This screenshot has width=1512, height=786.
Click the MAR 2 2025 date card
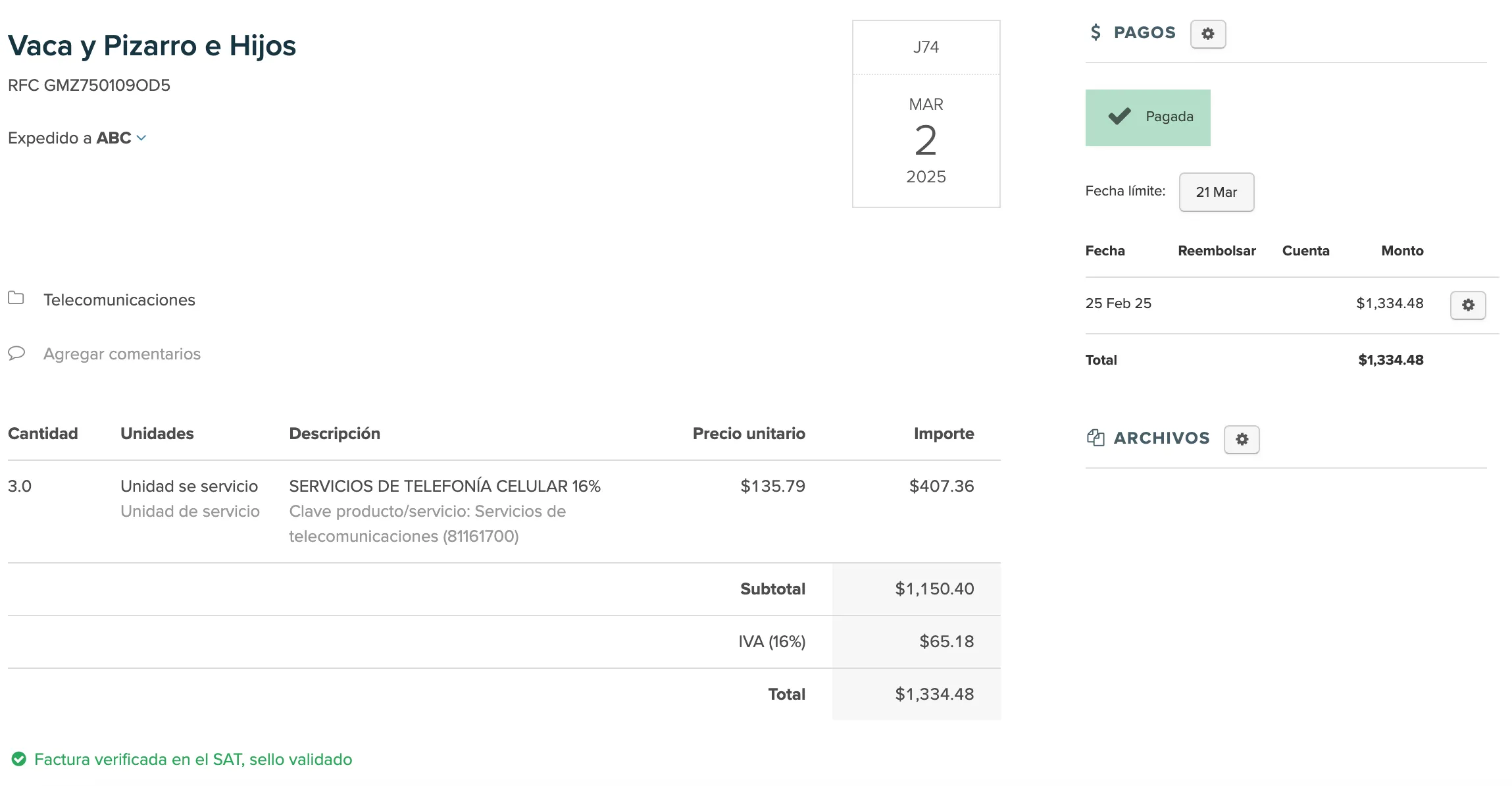click(x=925, y=141)
